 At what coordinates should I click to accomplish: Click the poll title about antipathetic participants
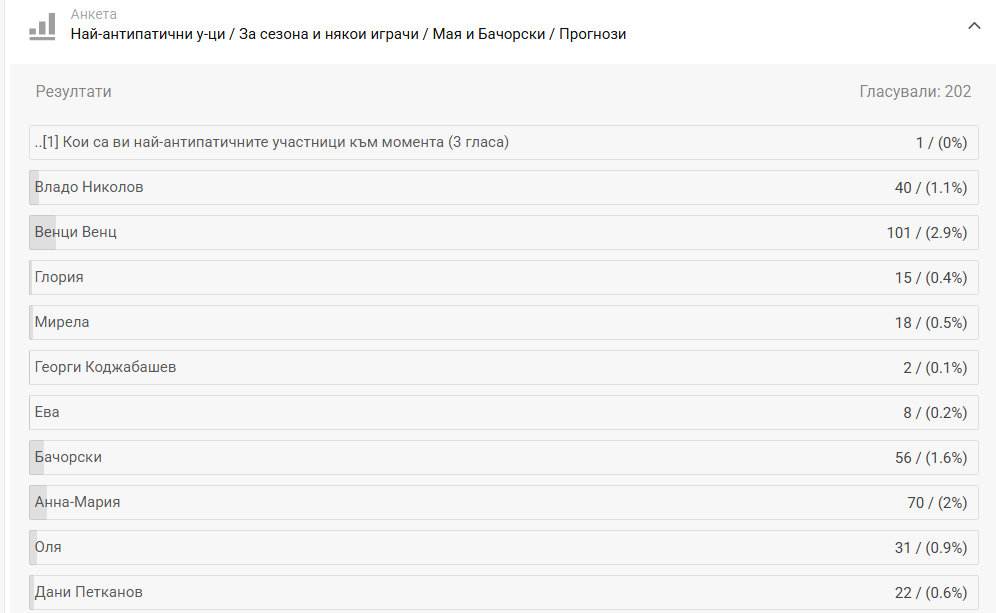[348, 34]
